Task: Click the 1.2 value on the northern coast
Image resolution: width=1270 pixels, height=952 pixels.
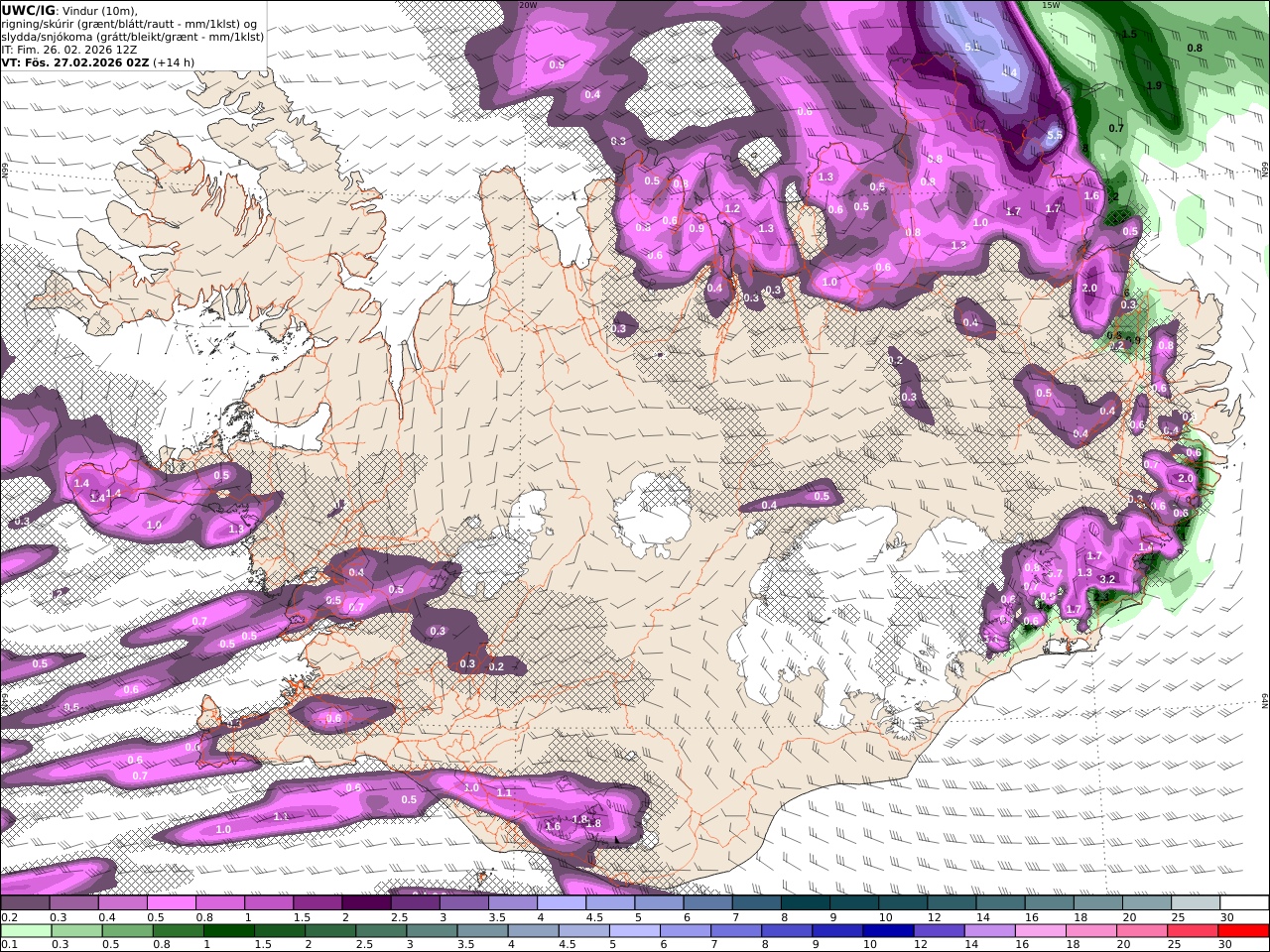Action: [732, 209]
